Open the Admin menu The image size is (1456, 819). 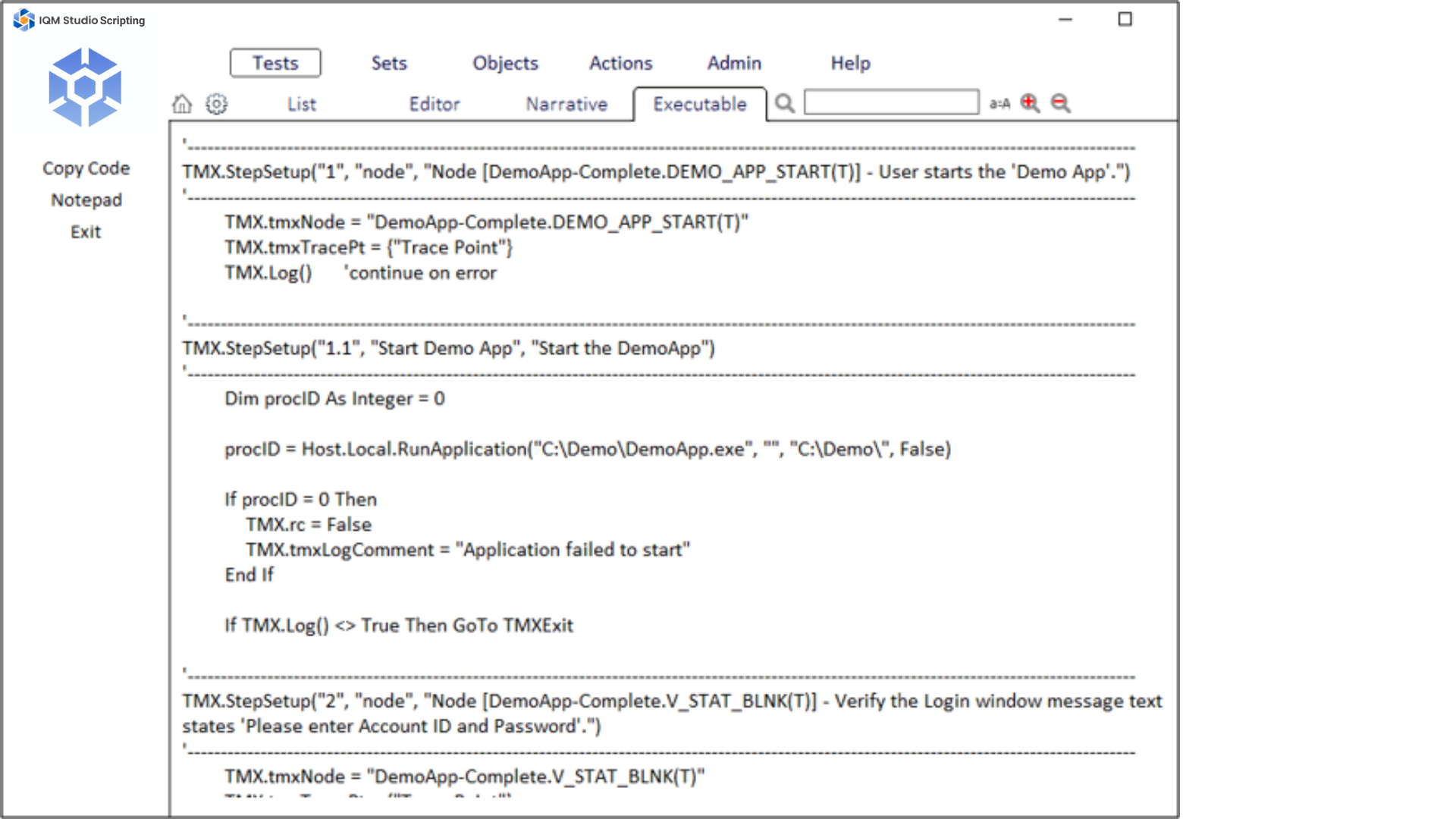coord(734,63)
